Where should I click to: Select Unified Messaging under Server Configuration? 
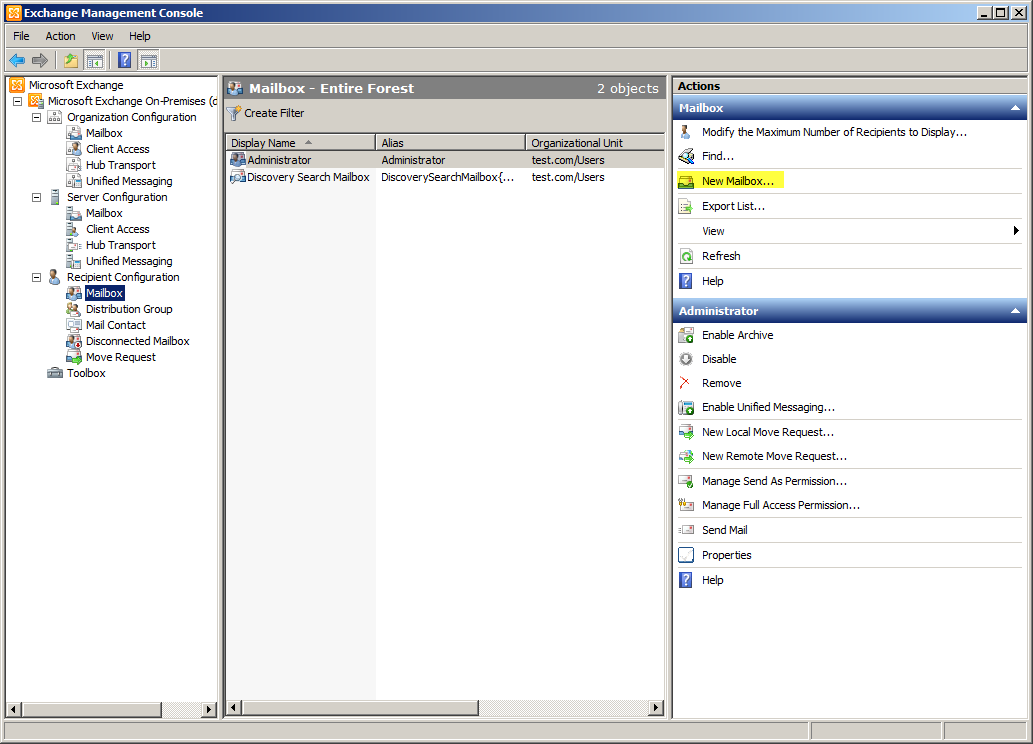[129, 262]
